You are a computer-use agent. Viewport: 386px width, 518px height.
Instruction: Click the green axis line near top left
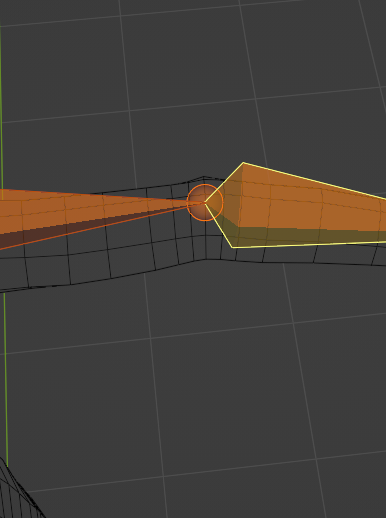click(x=1, y=100)
